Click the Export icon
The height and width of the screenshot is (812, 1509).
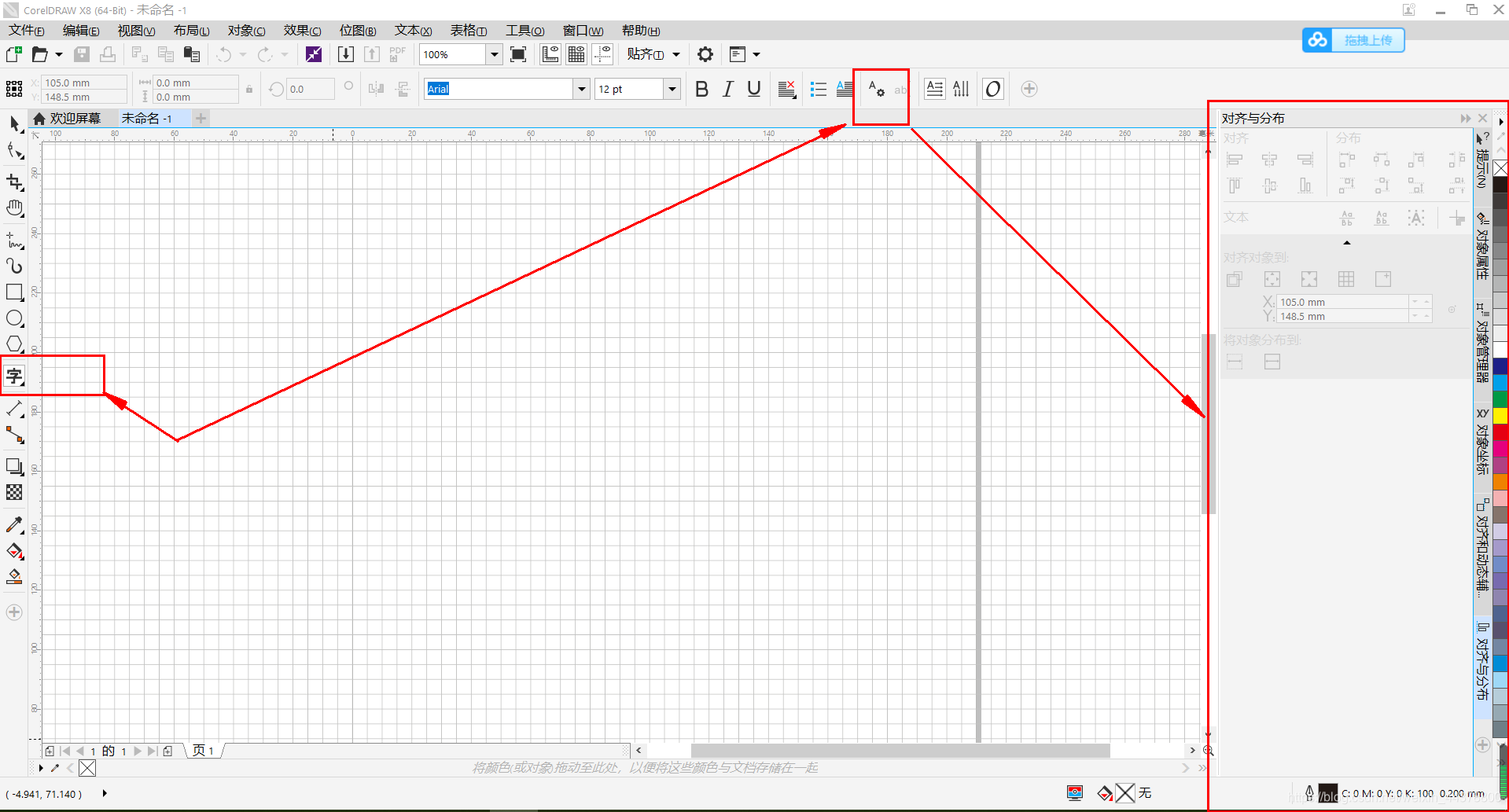(372, 54)
